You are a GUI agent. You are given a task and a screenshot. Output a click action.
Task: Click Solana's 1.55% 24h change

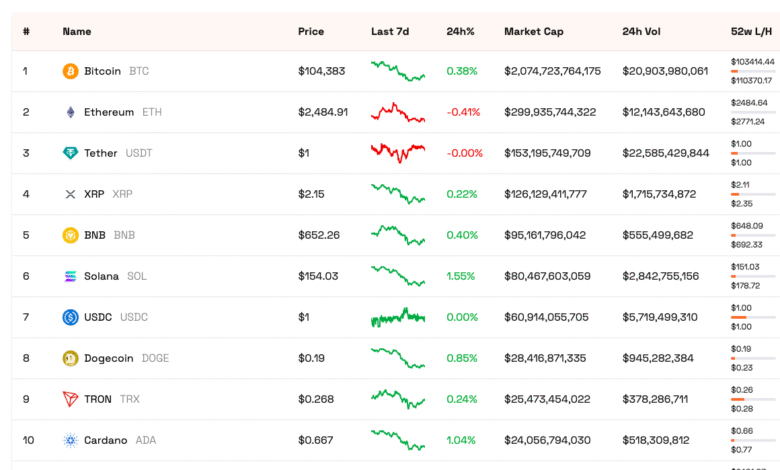461,276
